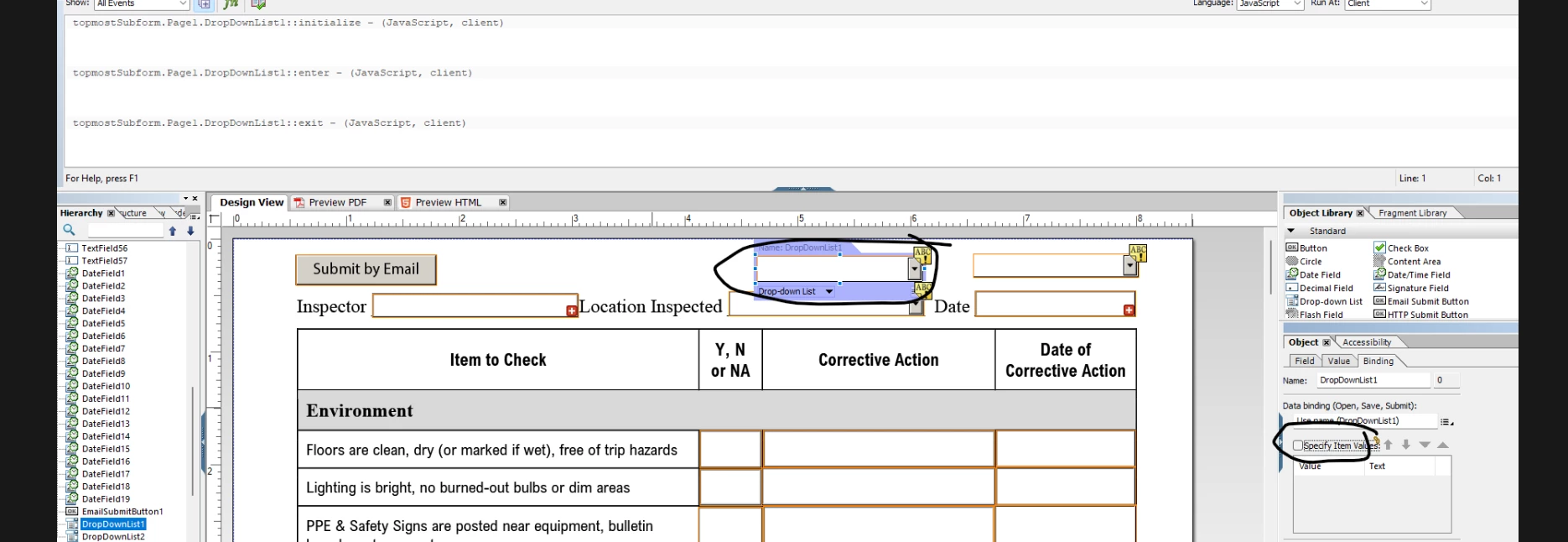Viewport: 1568px width, 542px height.
Task: Close the Object palette tab
Action: [1327, 342]
